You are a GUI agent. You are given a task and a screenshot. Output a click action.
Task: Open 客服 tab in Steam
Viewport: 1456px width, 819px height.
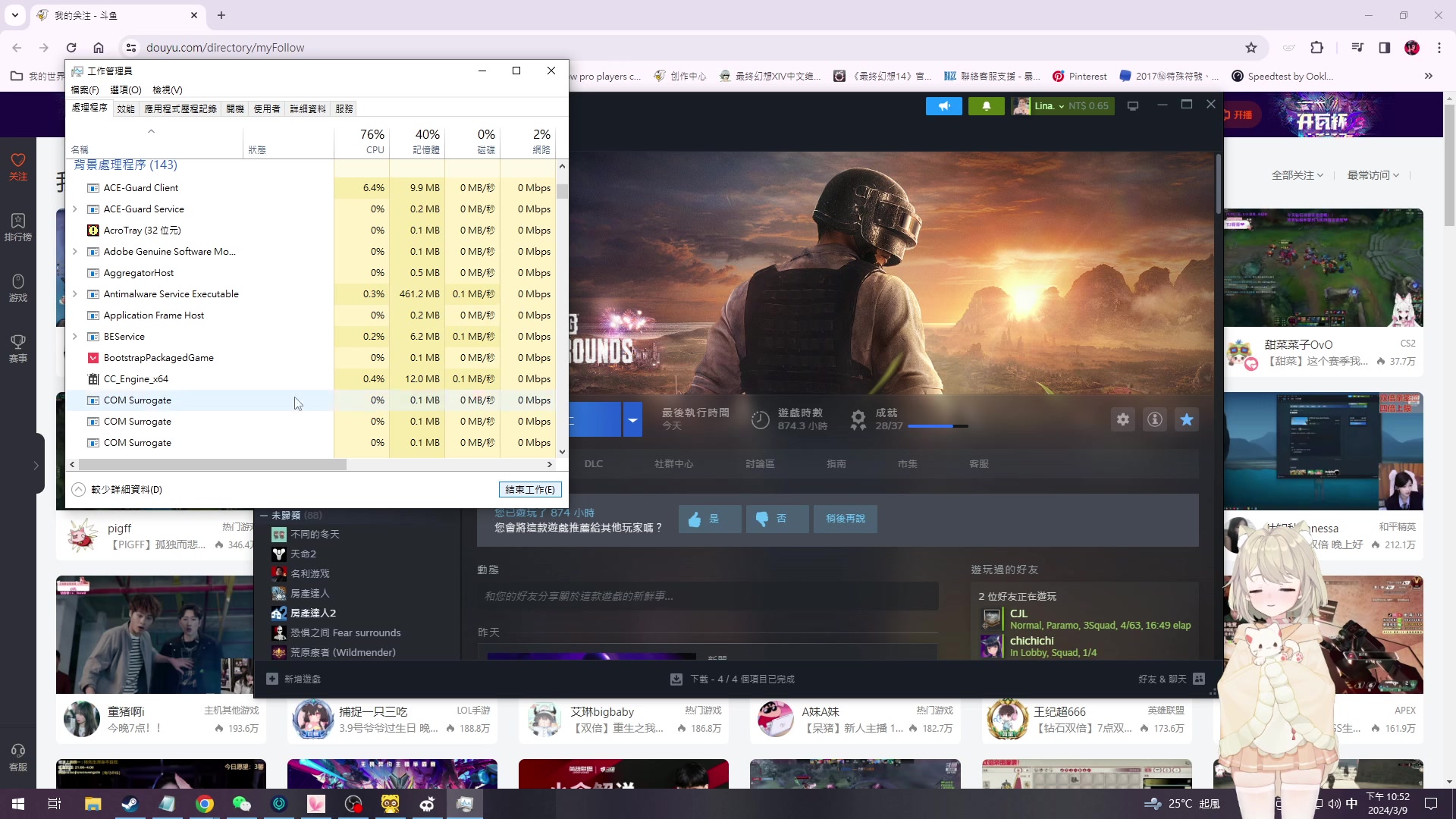[979, 464]
